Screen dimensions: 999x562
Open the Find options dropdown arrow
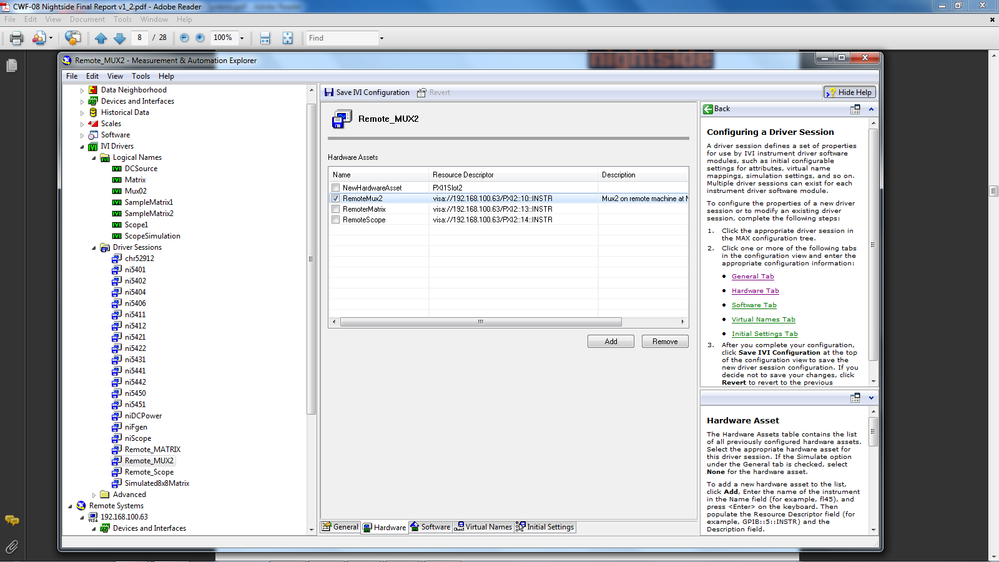[382, 38]
